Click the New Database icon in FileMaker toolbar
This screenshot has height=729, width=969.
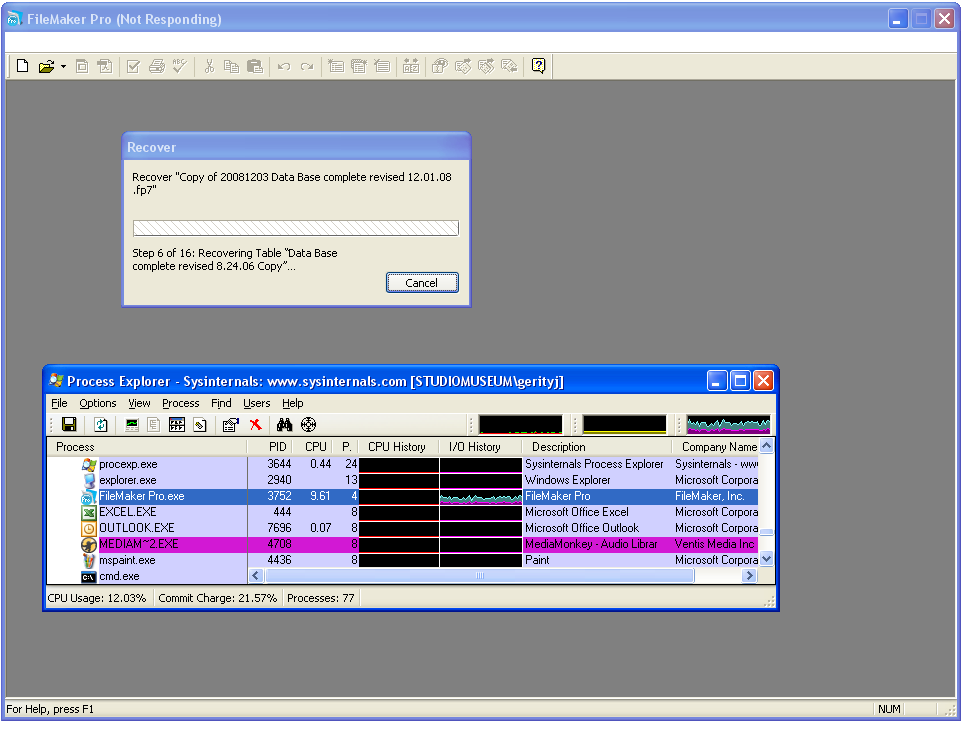(x=22, y=66)
